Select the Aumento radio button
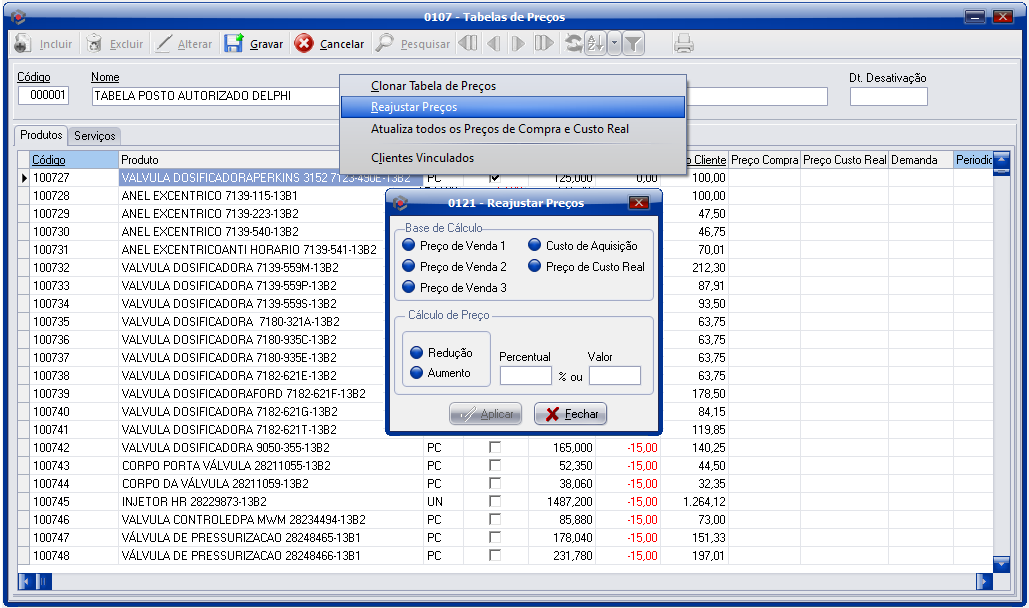 (417, 373)
